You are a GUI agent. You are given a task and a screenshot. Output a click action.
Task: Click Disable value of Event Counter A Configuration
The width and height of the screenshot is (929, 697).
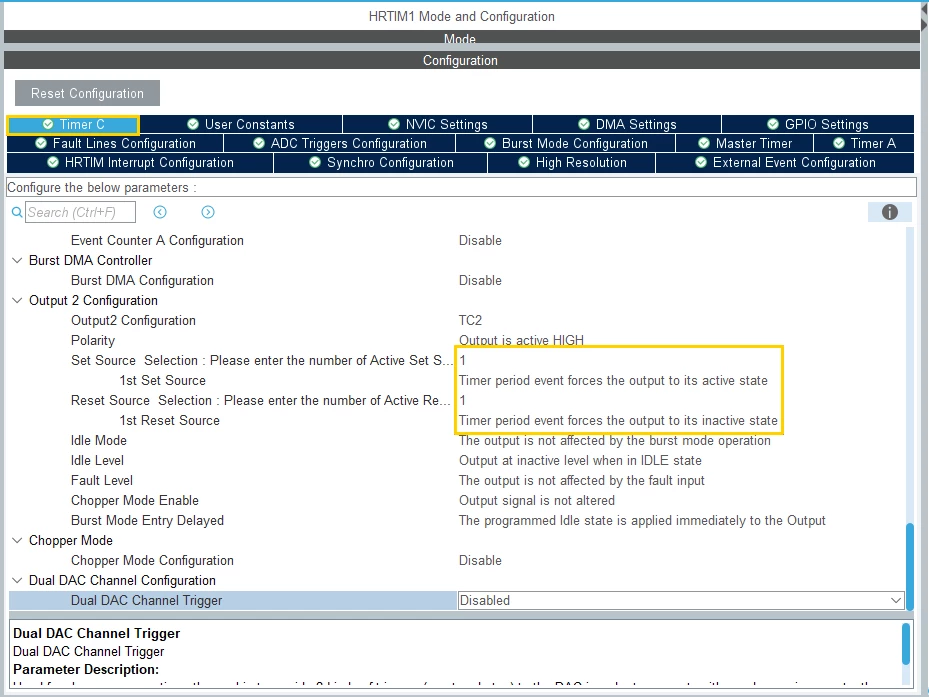pos(480,241)
